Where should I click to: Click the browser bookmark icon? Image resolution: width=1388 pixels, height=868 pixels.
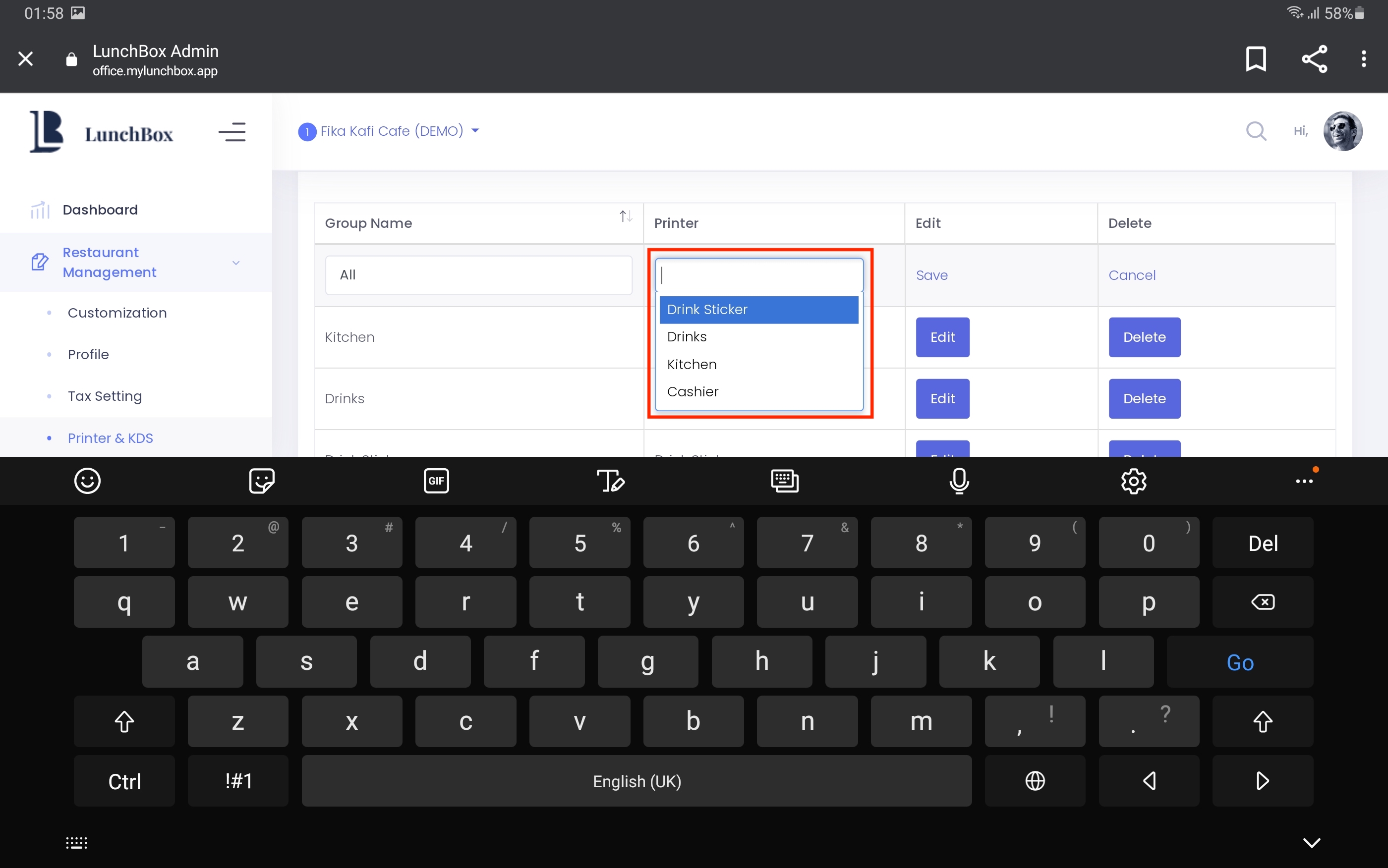click(1255, 58)
